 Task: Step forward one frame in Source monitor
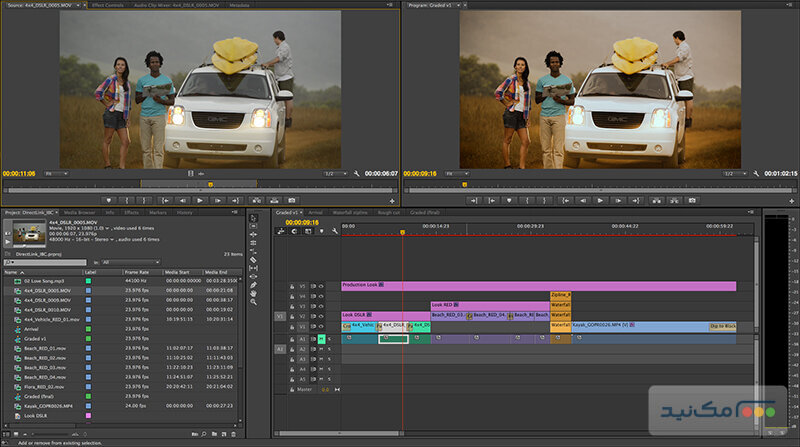coord(218,201)
